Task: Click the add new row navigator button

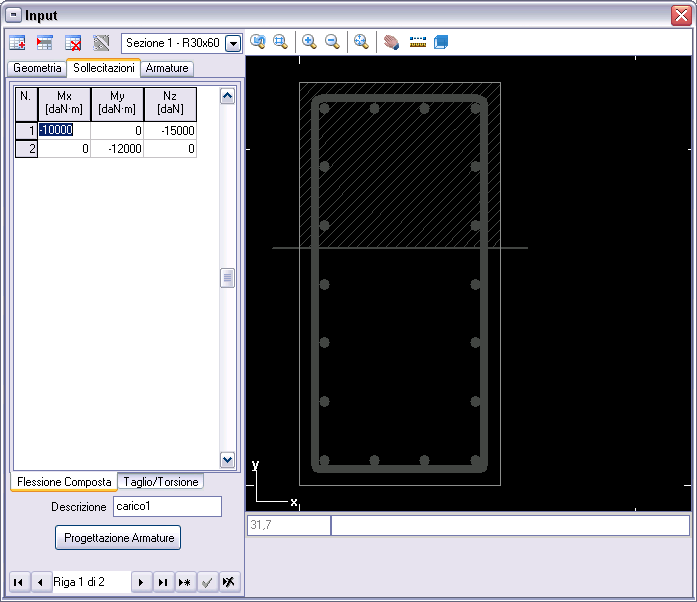Action: [185, 582]
